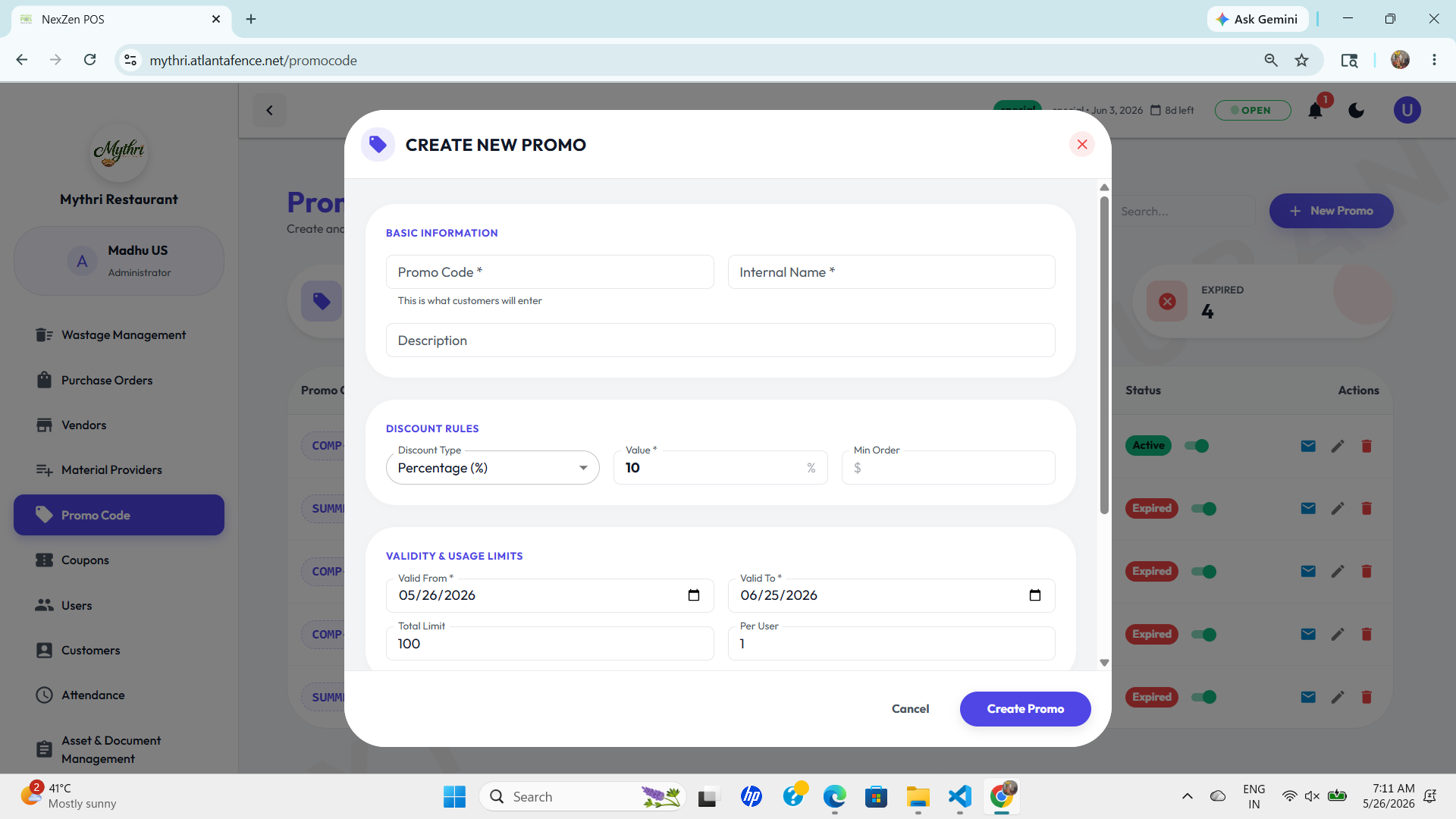Open Asset & Document Management
The height and width of the screenshot is (819, 1456).
119,749
